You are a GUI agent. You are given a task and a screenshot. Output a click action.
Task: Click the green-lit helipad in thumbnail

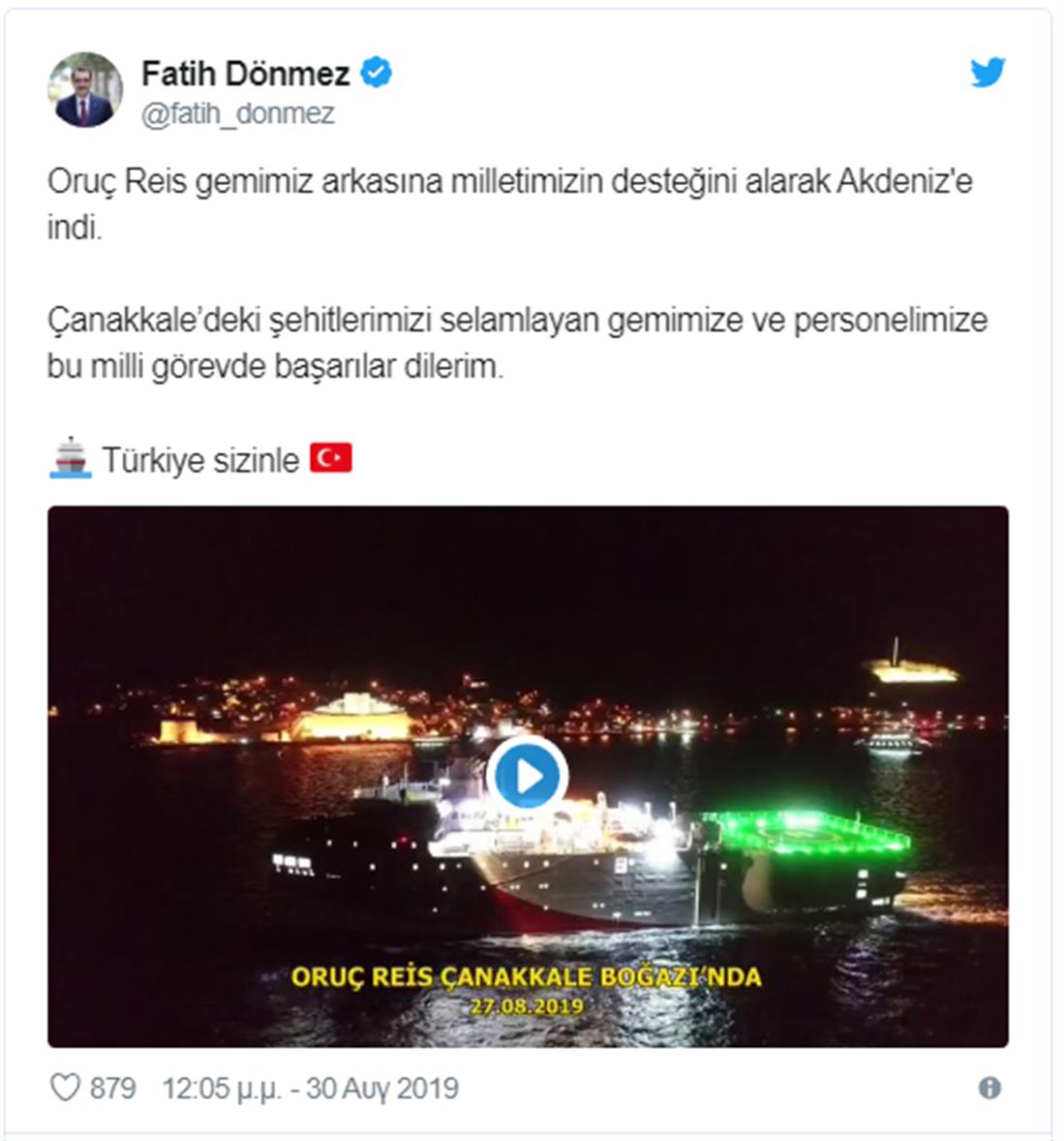pos(804,831)
